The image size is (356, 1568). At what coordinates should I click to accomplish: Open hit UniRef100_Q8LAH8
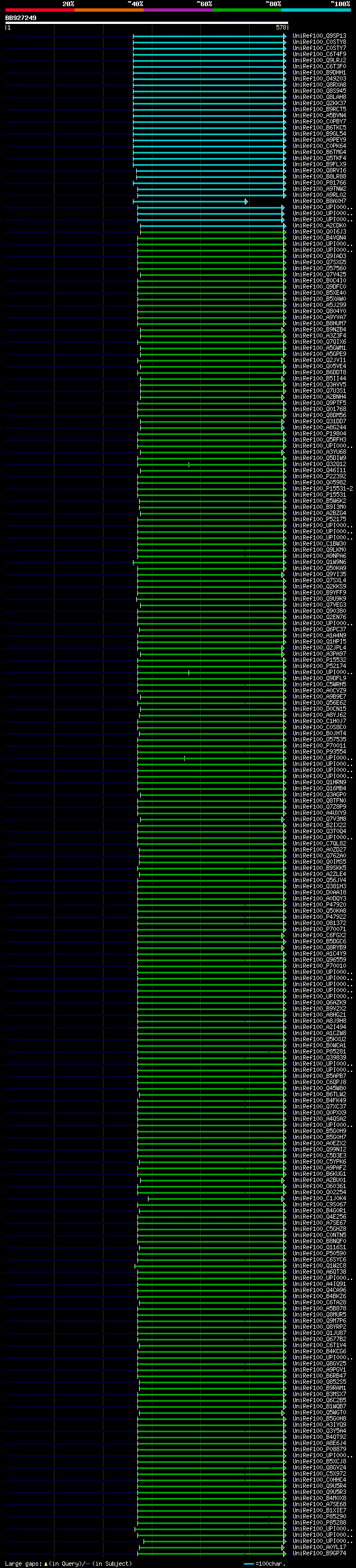pyautogui.click(x=319, y=97)
